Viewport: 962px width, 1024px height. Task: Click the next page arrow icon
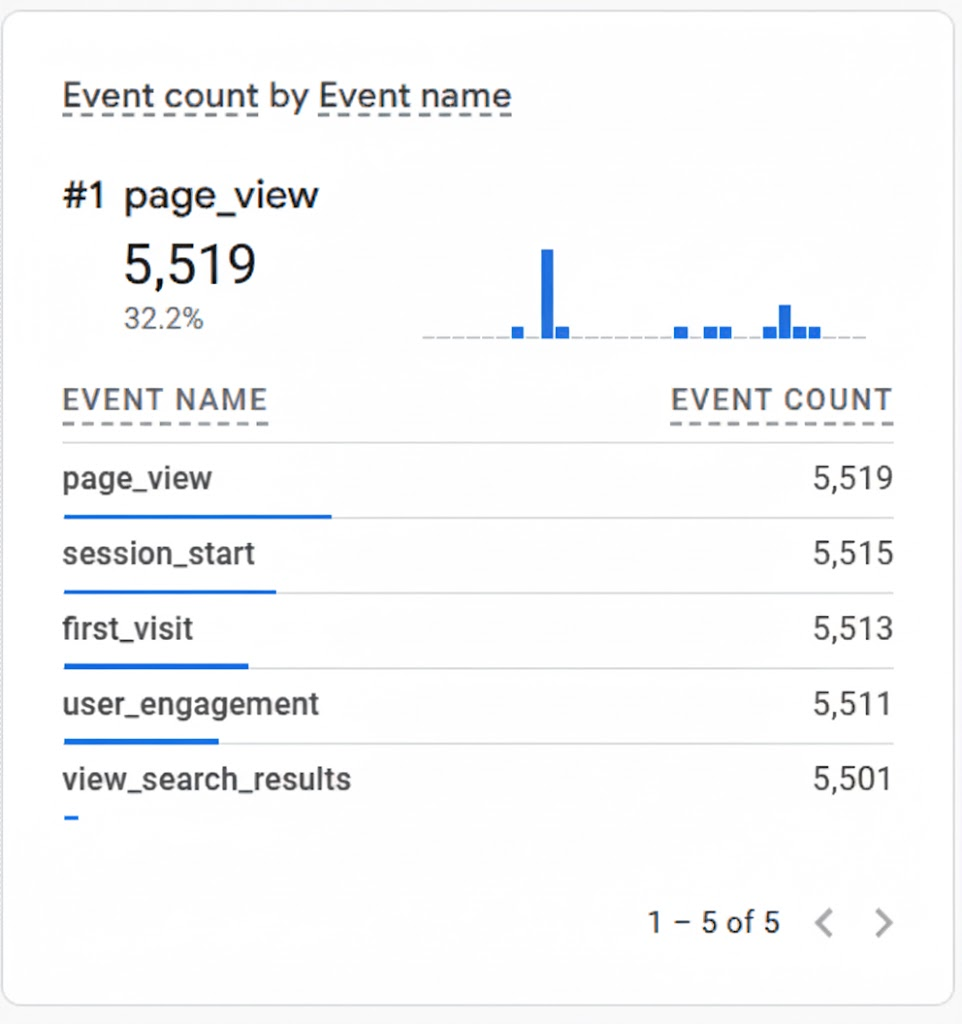[883, 922]
